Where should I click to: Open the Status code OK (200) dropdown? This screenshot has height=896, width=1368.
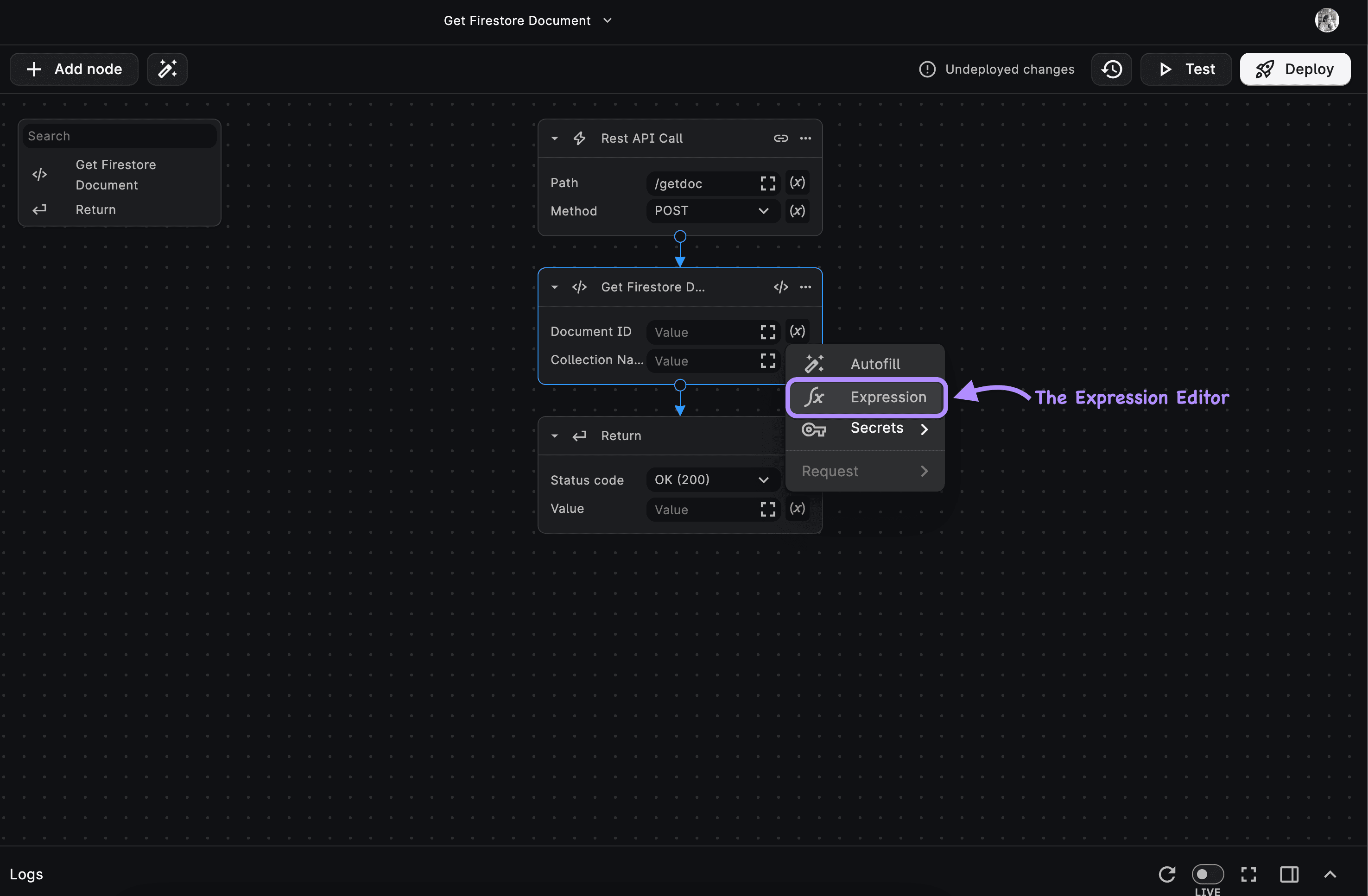[712, 480]
